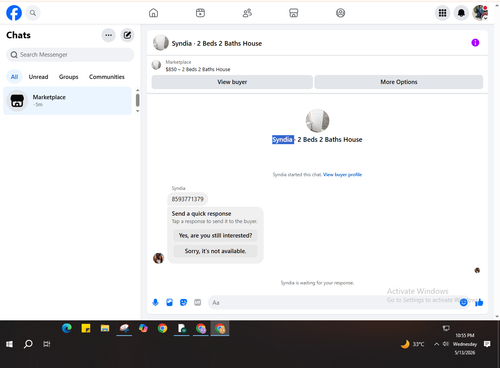Choose a sticker icon
Viewport: 500px width, 368px height.
click(183, 302)
